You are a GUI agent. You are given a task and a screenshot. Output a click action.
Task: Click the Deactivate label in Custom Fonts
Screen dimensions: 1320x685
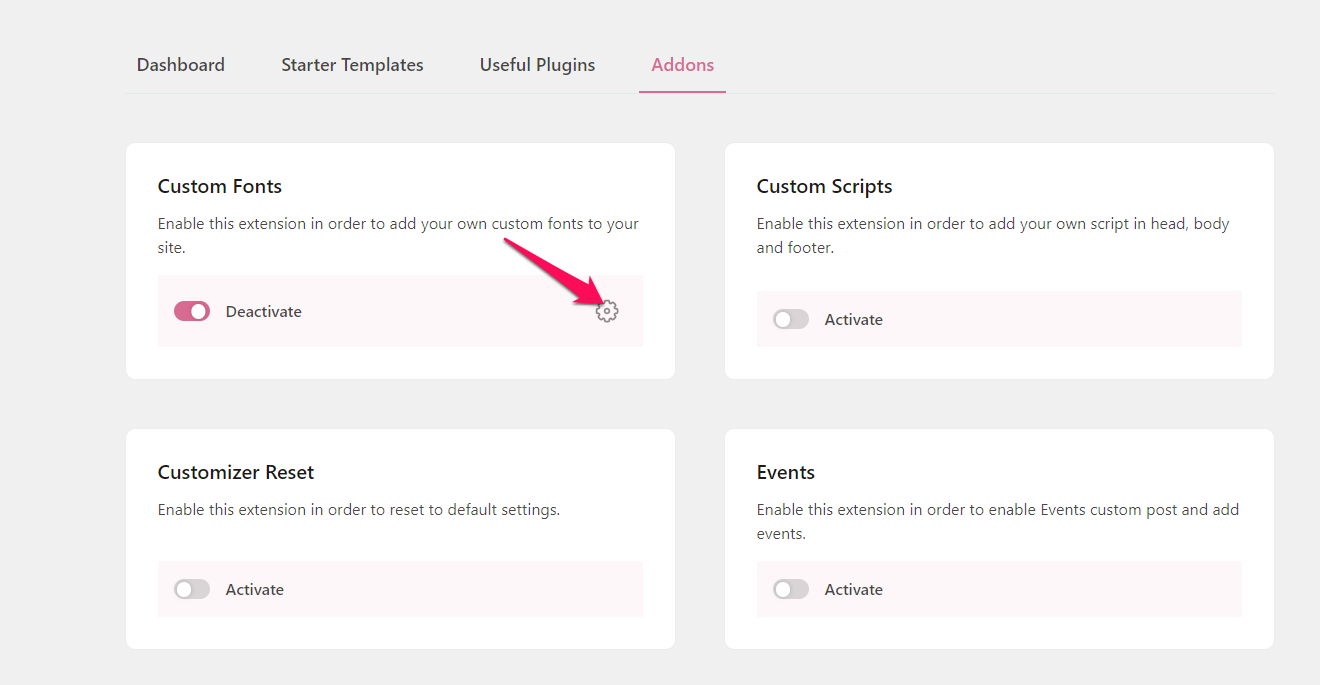coord(263,311)
